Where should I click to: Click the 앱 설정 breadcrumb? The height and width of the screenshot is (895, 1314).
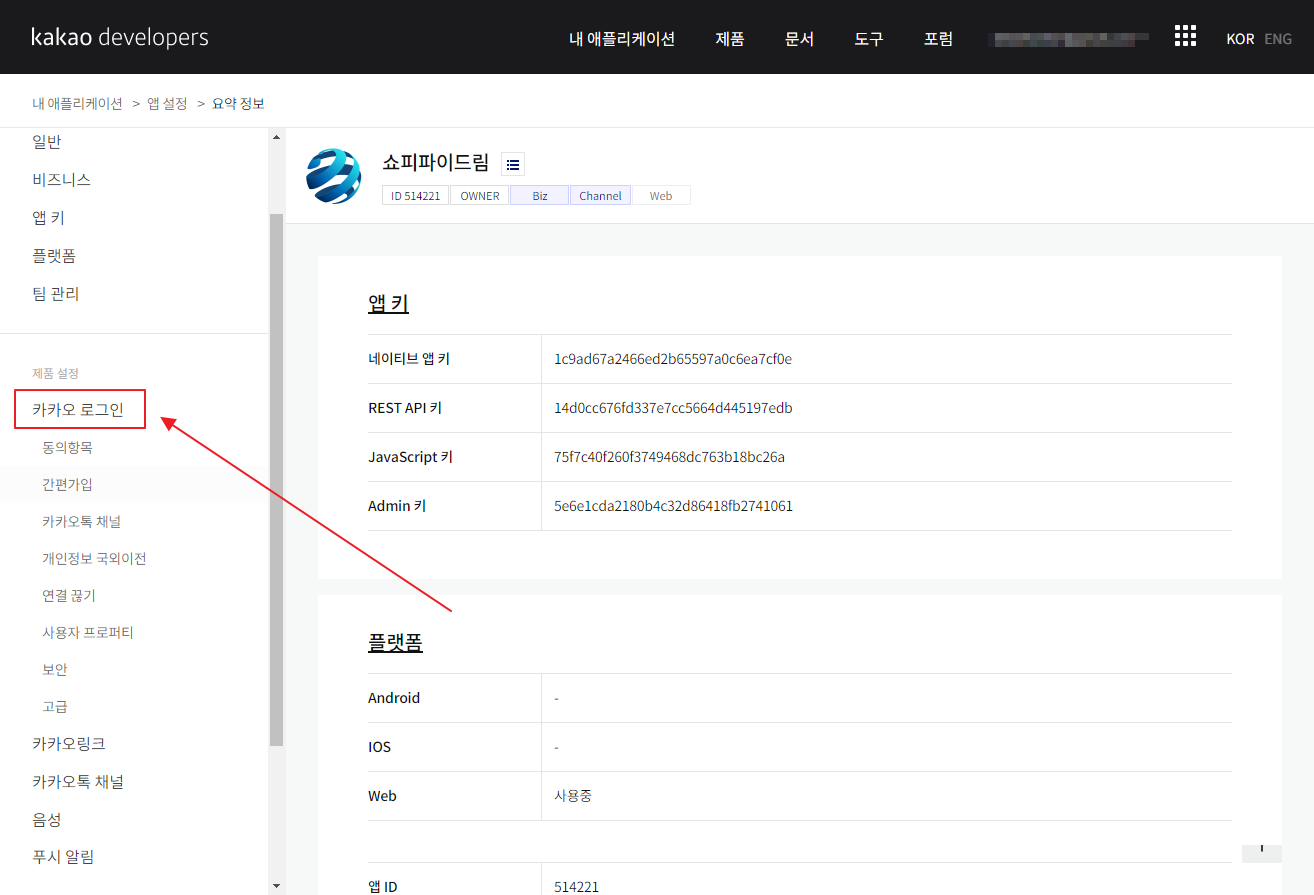coord(167,103)
